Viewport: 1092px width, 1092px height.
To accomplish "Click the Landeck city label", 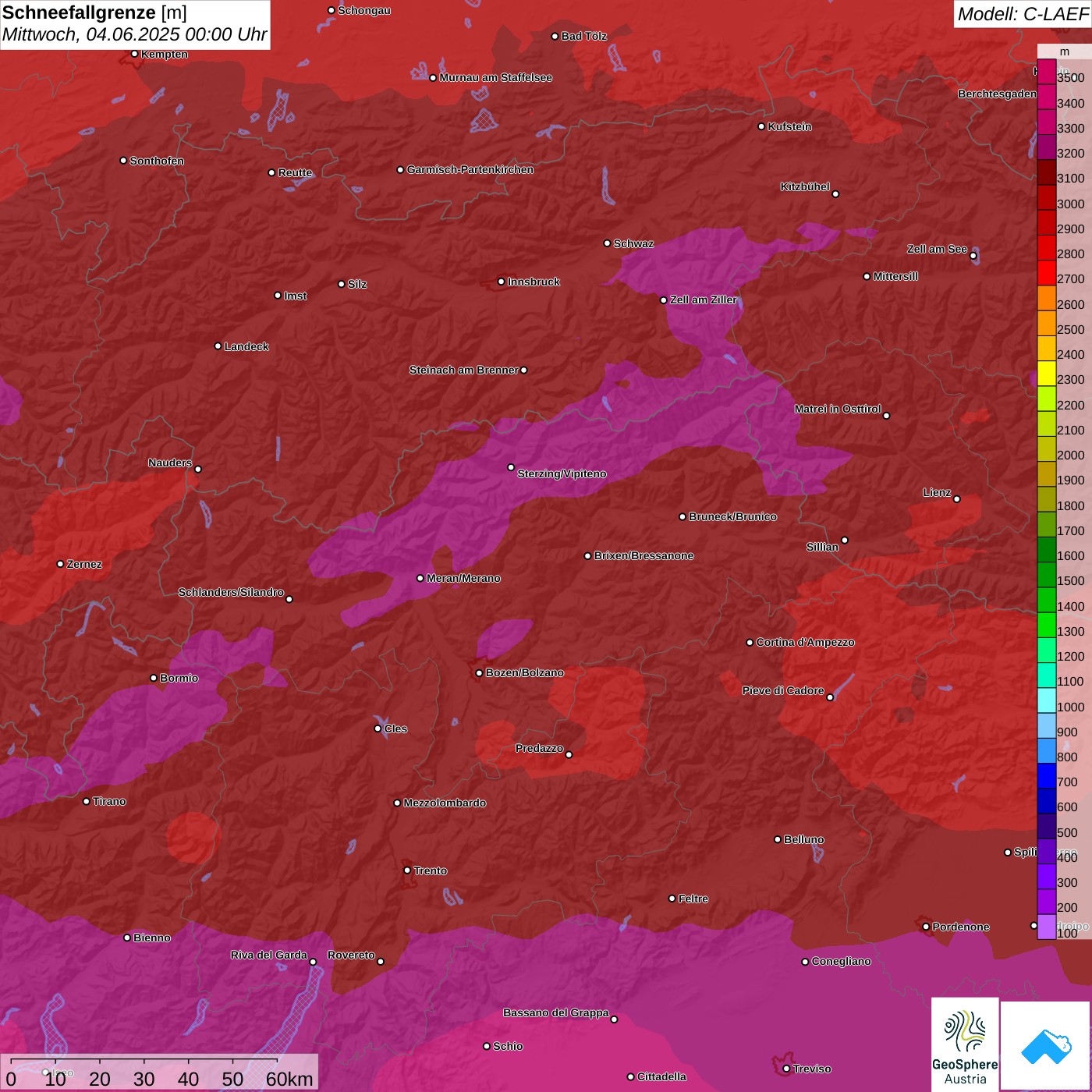I will [x=246, y=346].
